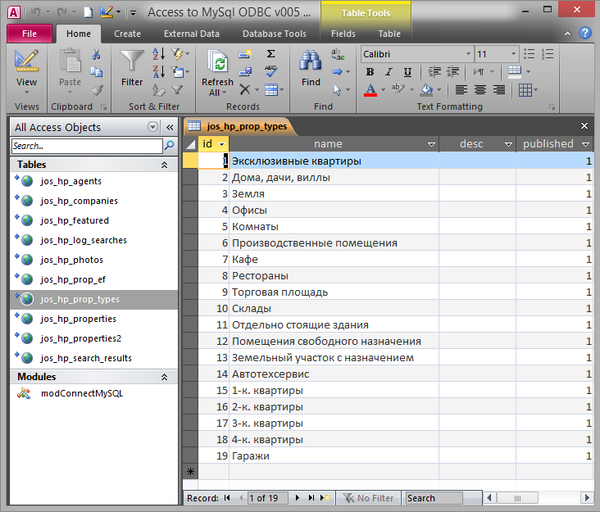Click the bullets list icon
Viewport: 600px width, 512px height.
(x=529, y=54)
